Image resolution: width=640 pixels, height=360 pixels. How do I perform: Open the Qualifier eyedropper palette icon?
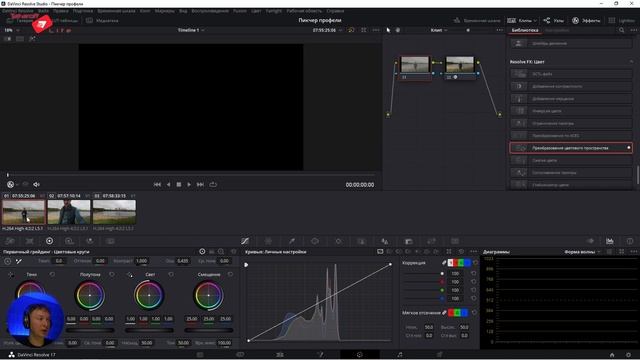(x=292, y=241)
